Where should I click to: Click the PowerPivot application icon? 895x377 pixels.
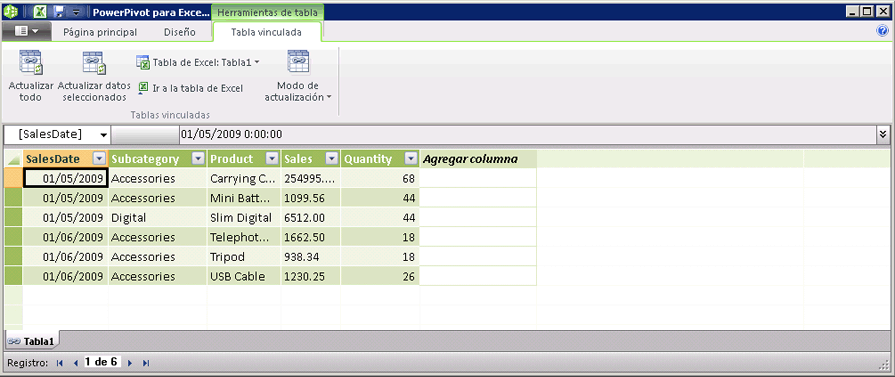[x=10, y=11]
